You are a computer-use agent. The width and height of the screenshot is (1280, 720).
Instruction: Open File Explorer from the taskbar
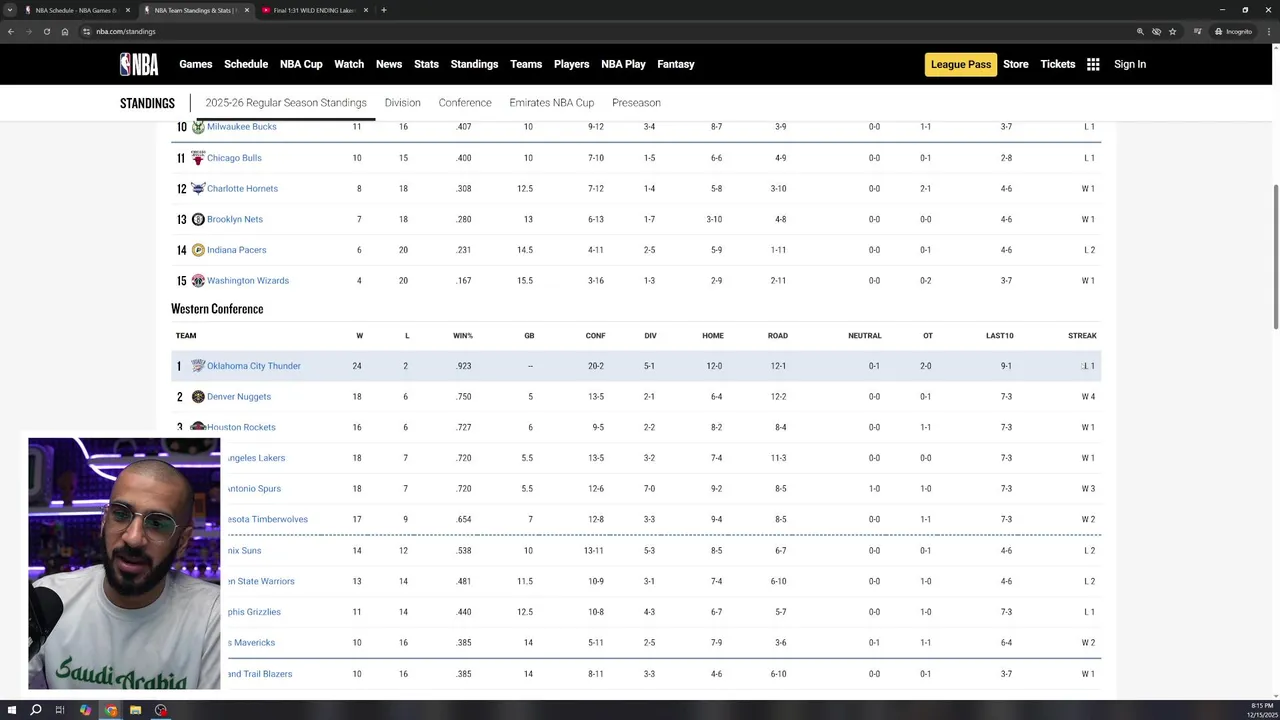[x=135, y=710]
